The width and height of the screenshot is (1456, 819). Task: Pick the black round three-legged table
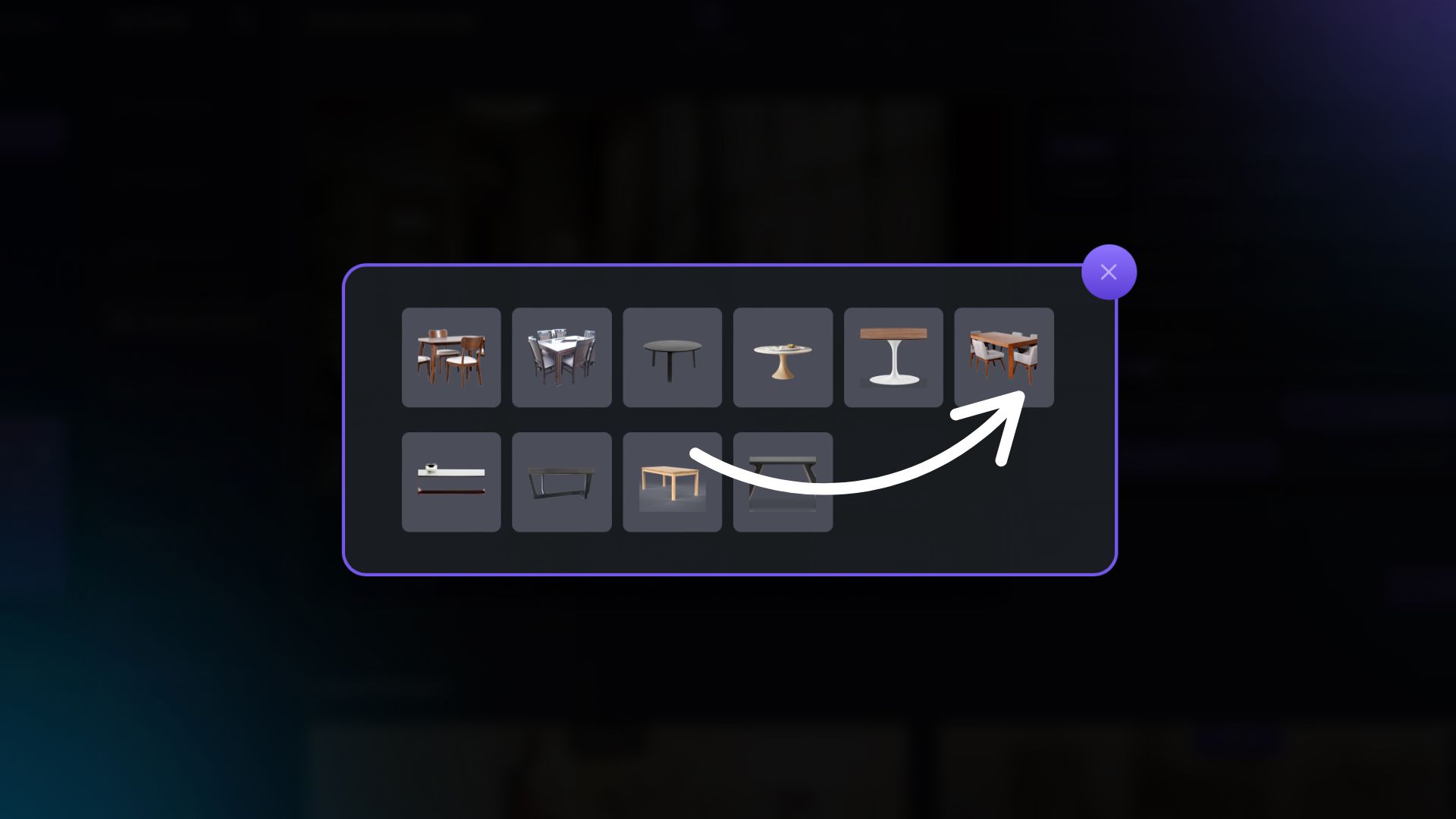(x=673, y=357)
